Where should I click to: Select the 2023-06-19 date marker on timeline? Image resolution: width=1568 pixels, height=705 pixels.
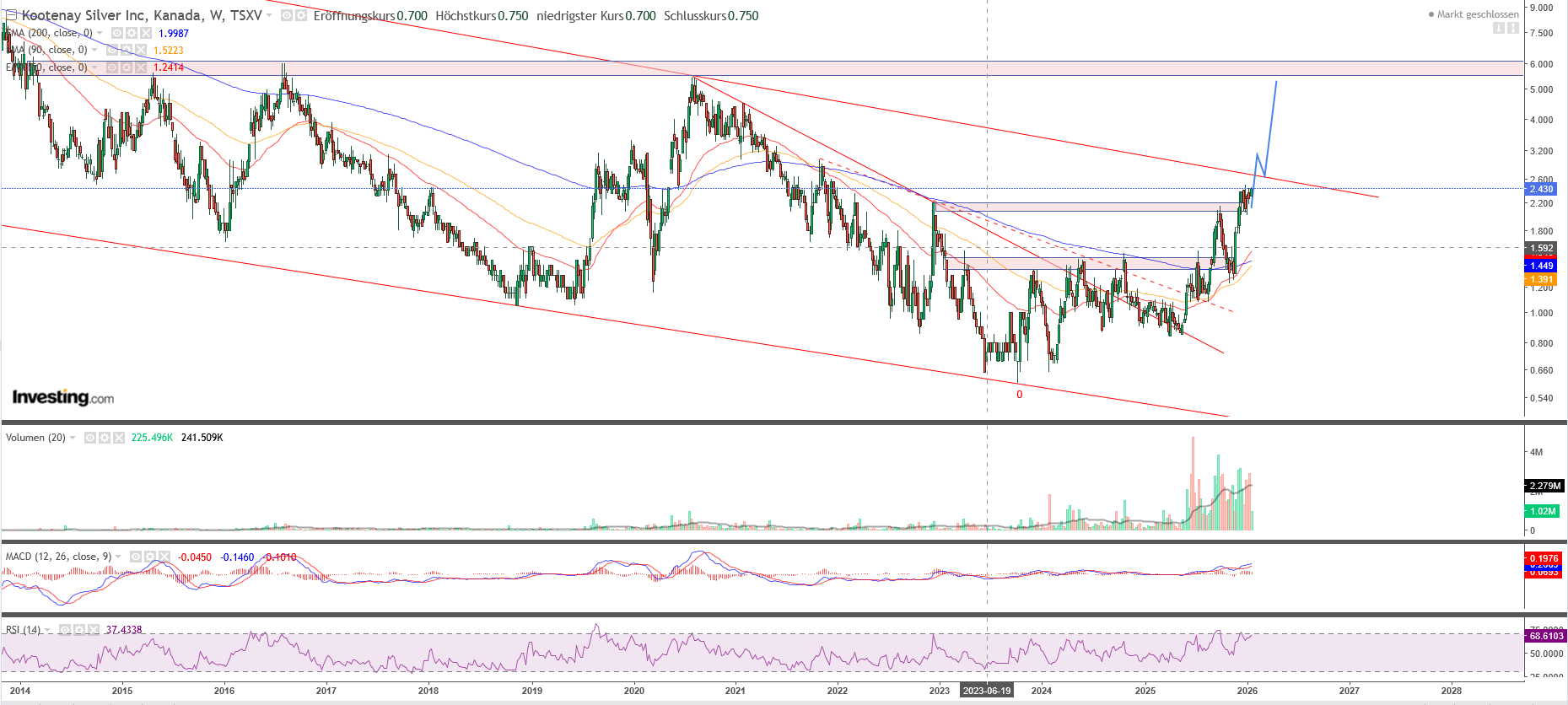[986, 691]
